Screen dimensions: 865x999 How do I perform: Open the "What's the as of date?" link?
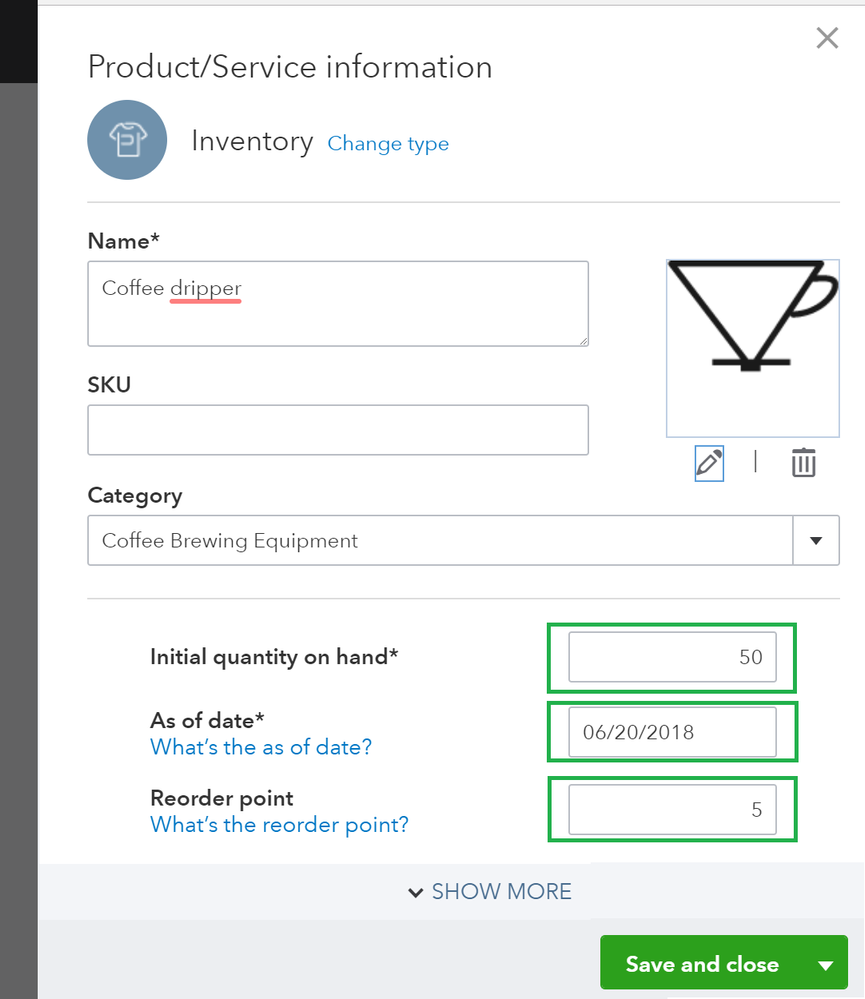pyautogui.click(x=261, y=747)
